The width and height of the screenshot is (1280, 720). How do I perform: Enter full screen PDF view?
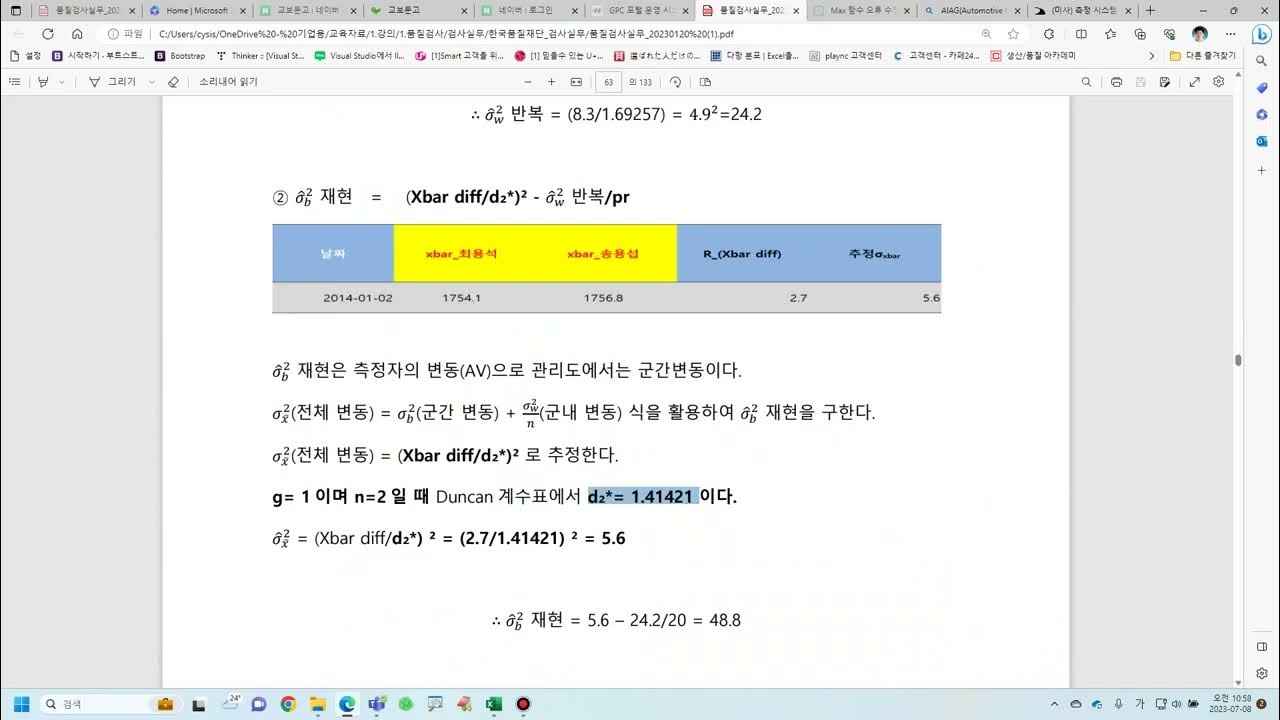[1194, 82]
